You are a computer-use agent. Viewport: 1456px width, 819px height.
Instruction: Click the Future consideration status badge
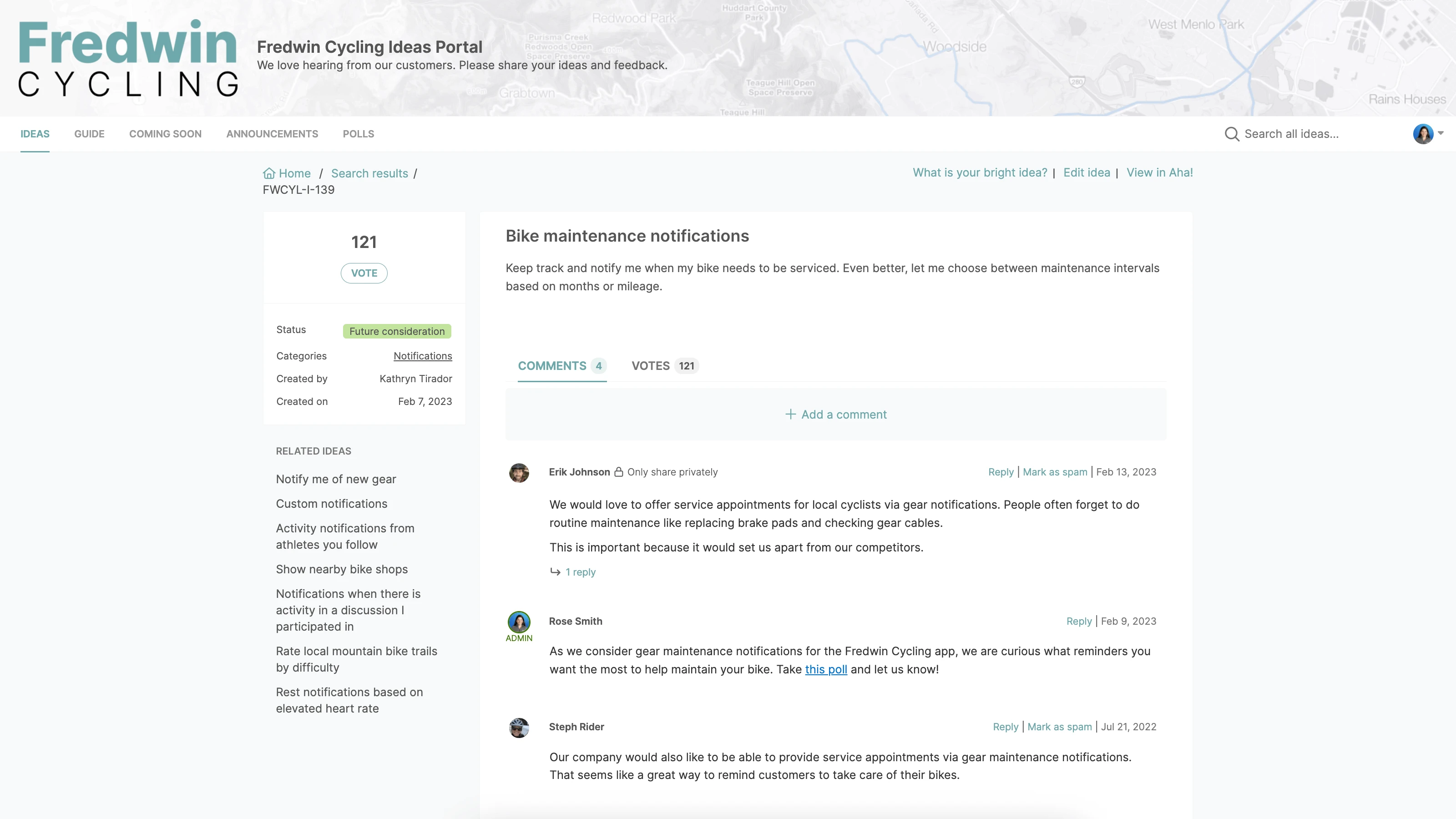pos(396,331)
